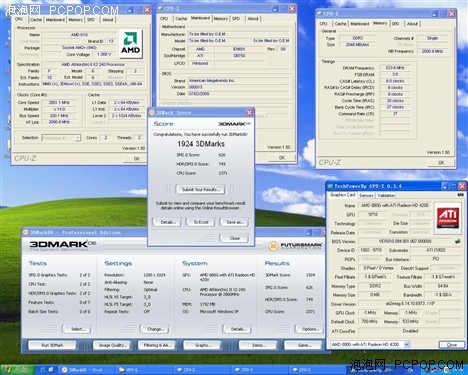Open the Memory tab in the CPU-Z CPU window
The height and width of the screenshot is (375, 468).
pos(76,20)
